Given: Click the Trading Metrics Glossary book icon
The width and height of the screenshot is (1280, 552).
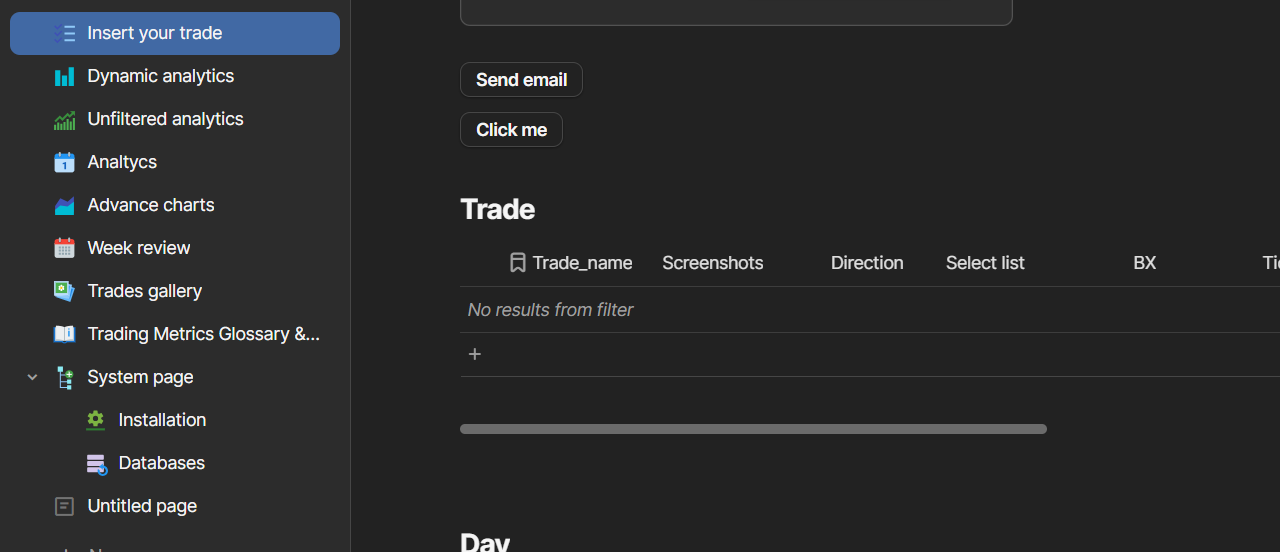Looking at the screenshot, I should [64, 334].
